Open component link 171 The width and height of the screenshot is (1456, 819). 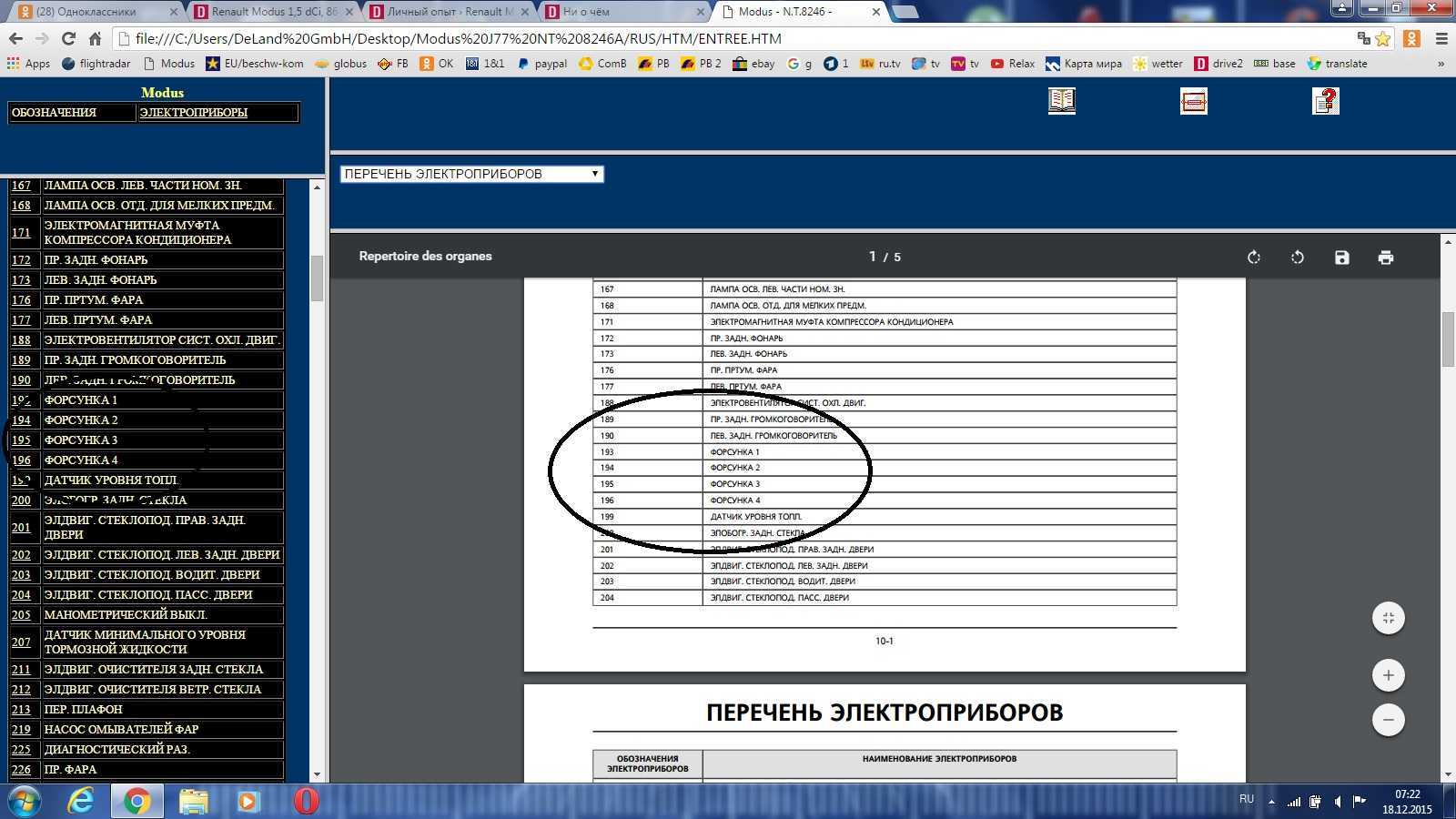(x=21, y=233)
